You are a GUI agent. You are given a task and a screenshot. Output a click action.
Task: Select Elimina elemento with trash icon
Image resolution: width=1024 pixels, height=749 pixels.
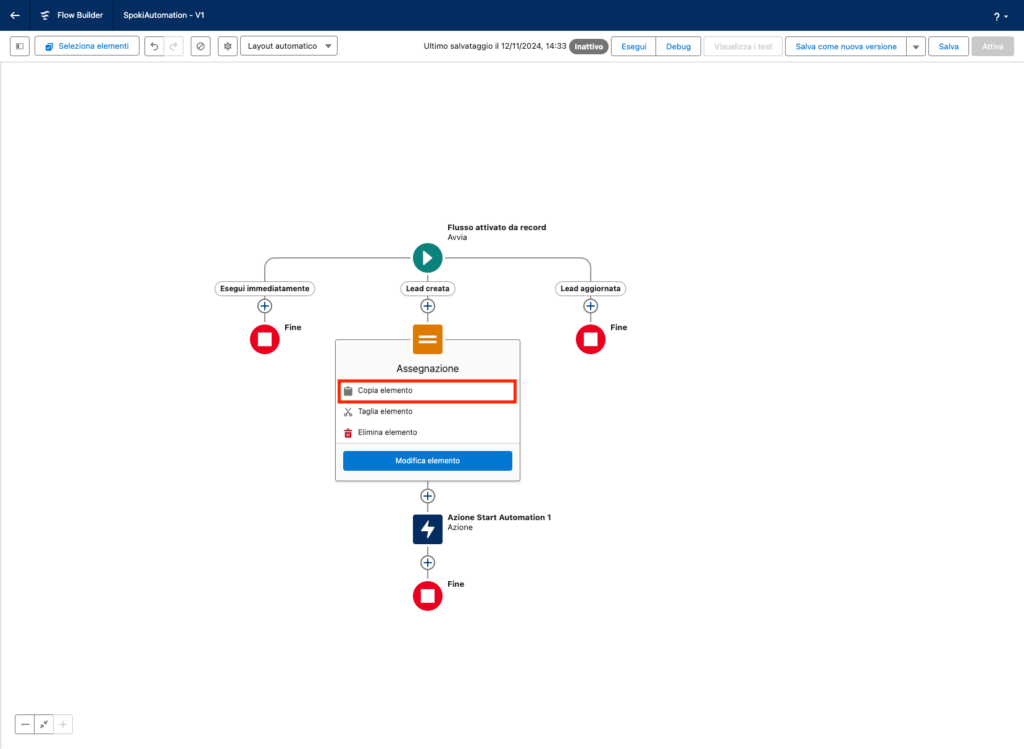(387, 432)
